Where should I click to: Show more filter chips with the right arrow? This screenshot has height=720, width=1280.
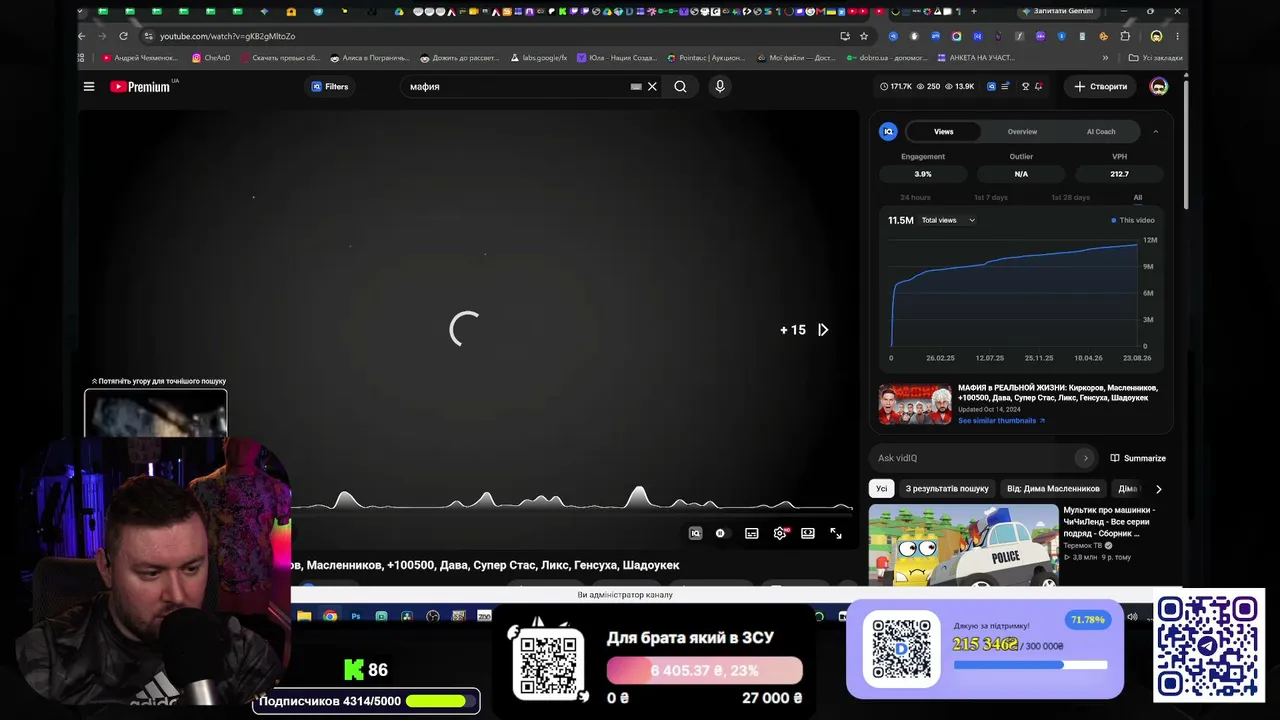[1159, 489]
